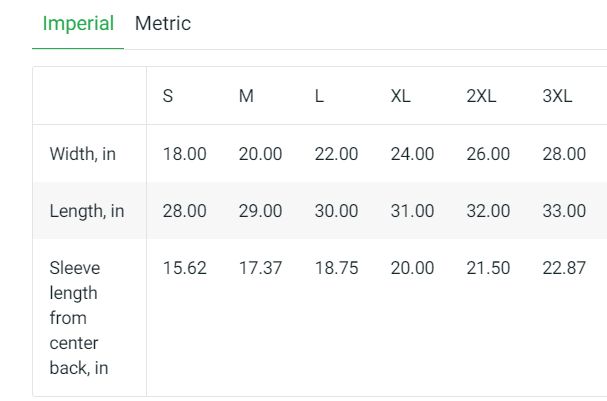The height and width of the screenshot is (401, 607).
Task: Click the 24.00 width value for XL
Action: 412,154
